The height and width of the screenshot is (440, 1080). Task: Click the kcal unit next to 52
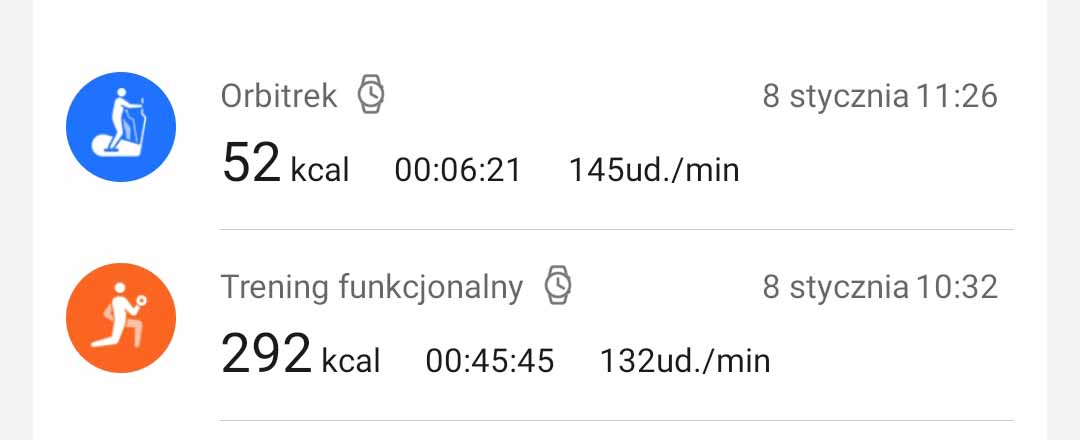tap(320, 170)
